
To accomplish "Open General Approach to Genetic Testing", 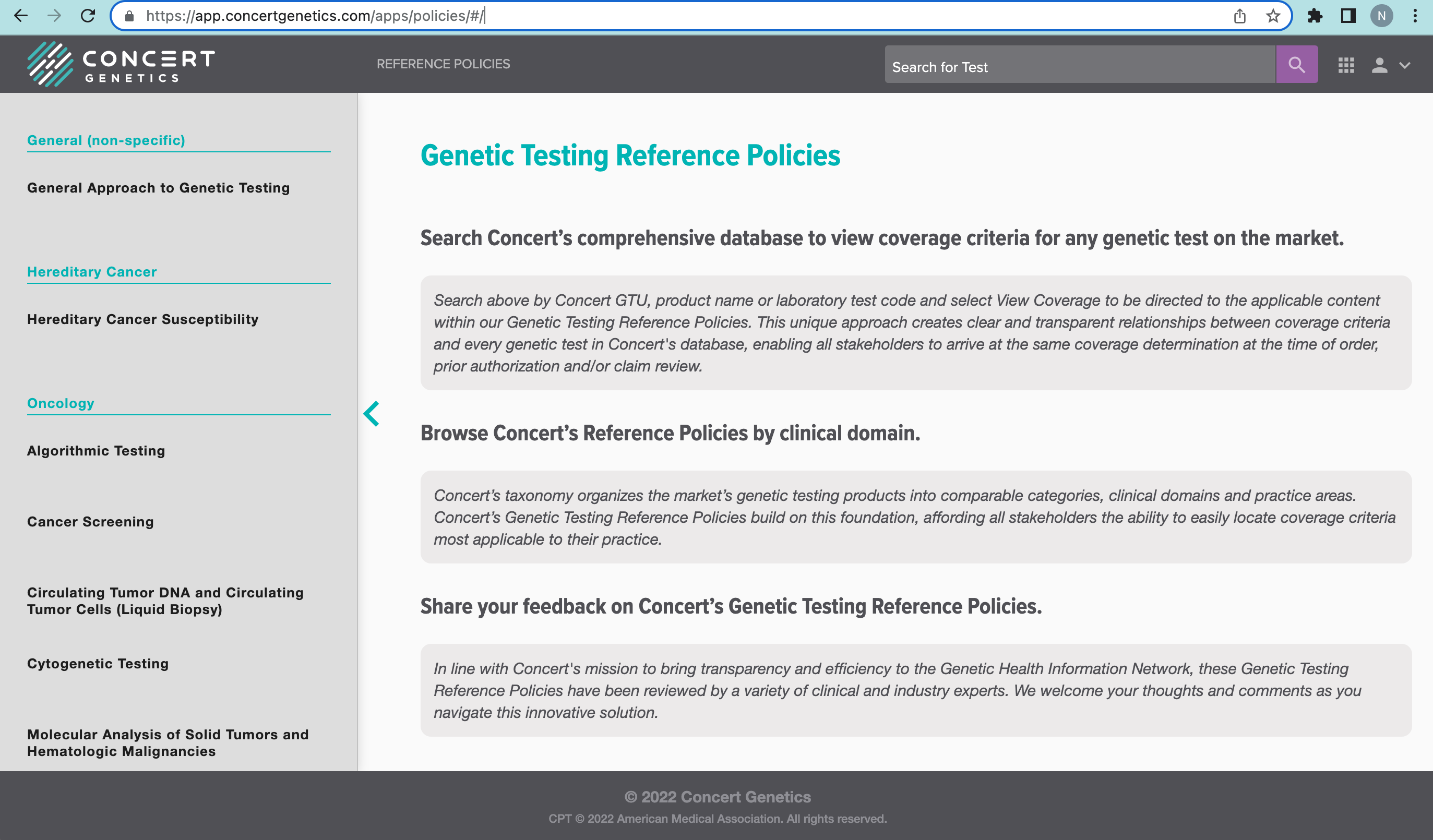I will pos(158,188).
